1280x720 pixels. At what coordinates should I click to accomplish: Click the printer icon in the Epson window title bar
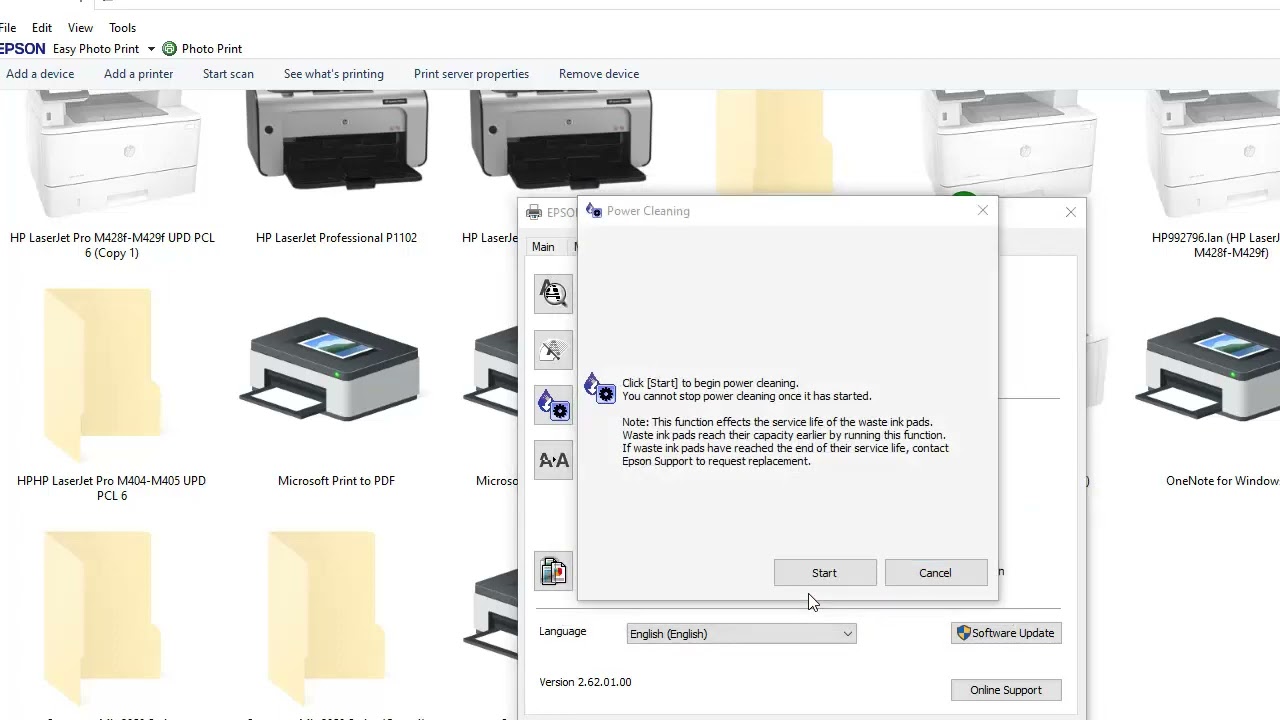pos(534,212)
